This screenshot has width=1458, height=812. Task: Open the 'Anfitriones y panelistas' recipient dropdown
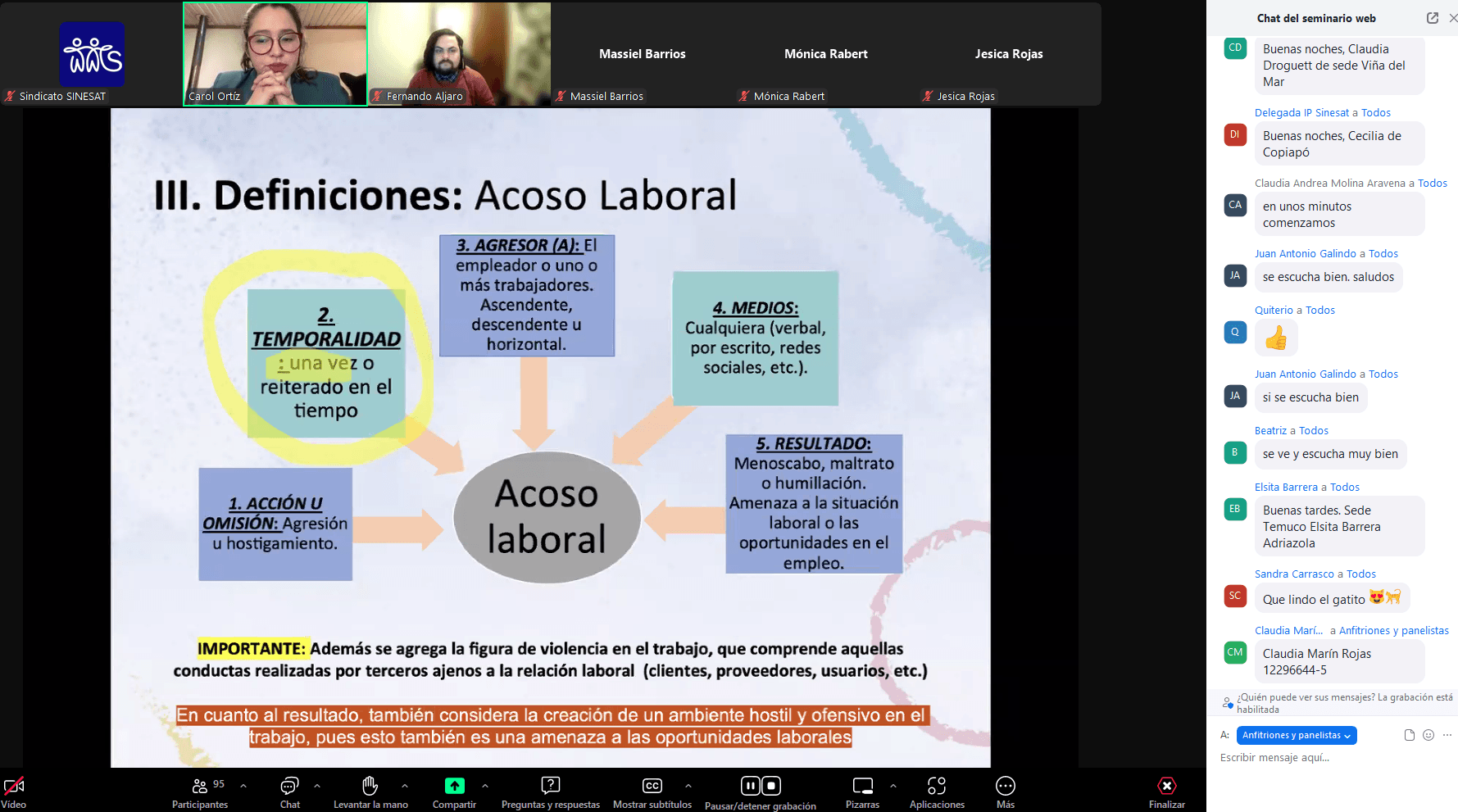(1297, 736)
